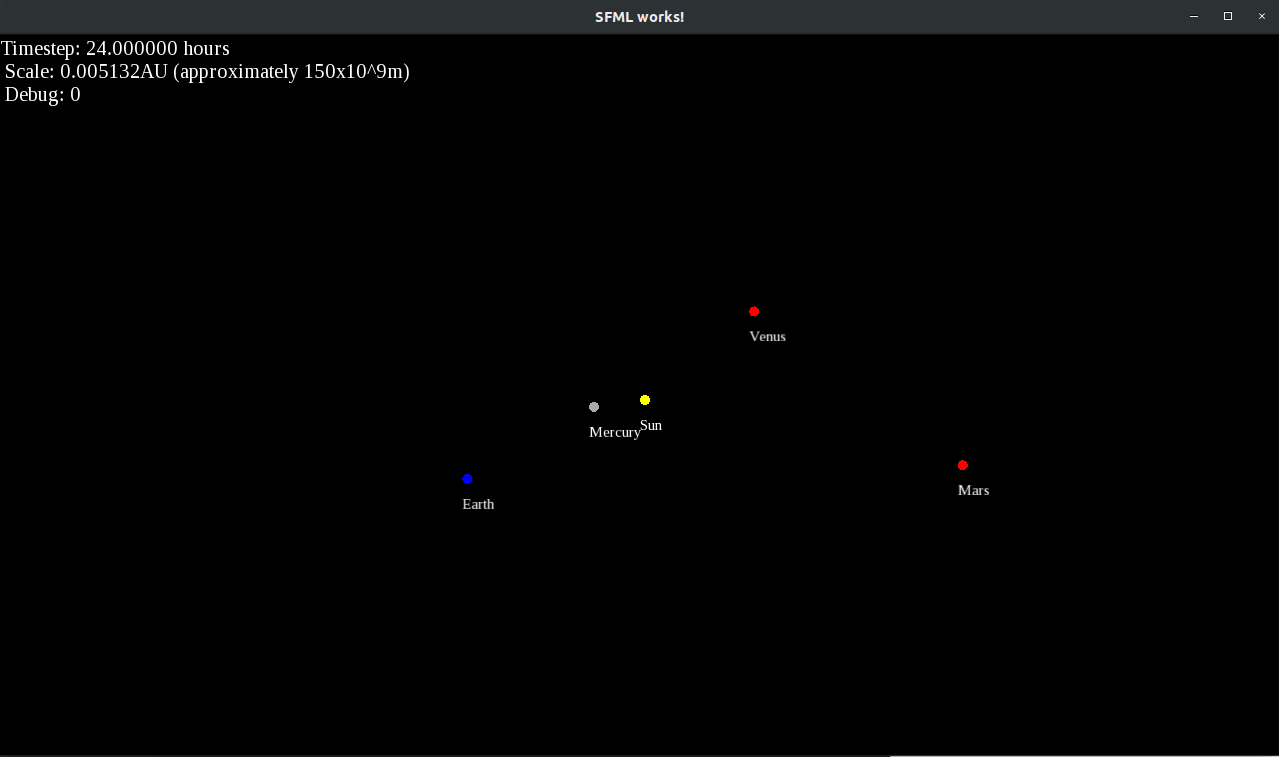Click the Venus text label
The height and width of the screenshot is (757, 1279).
point(768,337)
